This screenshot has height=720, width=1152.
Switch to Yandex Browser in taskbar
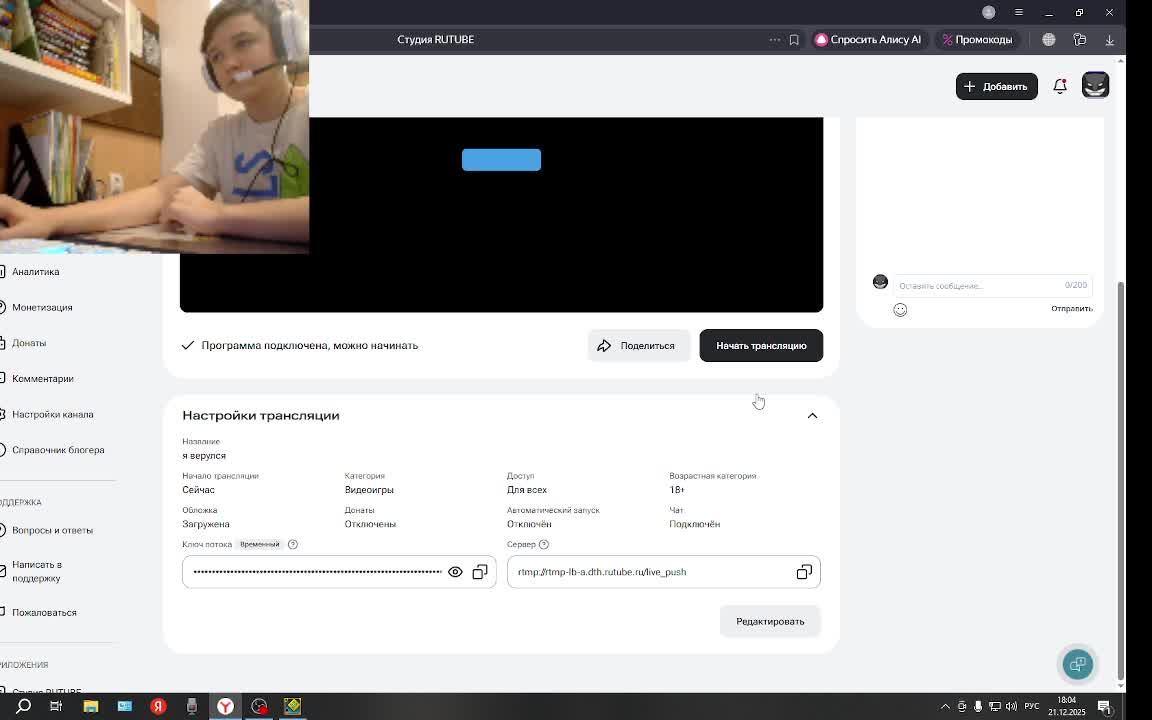coord(226,706)
